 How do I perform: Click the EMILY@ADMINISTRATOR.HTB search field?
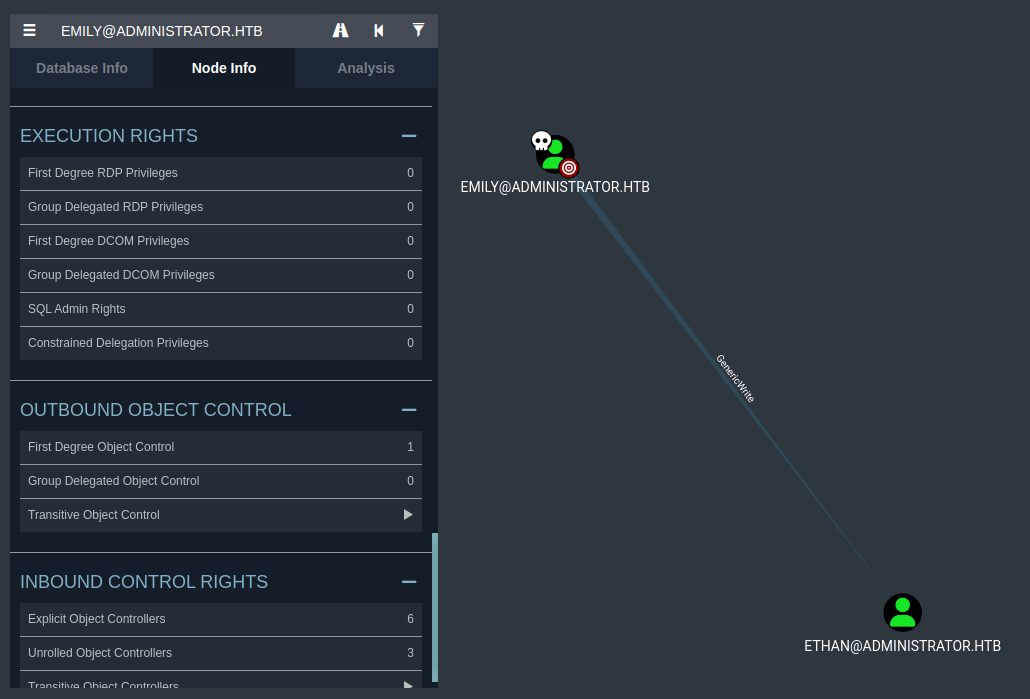coord(187,31)
